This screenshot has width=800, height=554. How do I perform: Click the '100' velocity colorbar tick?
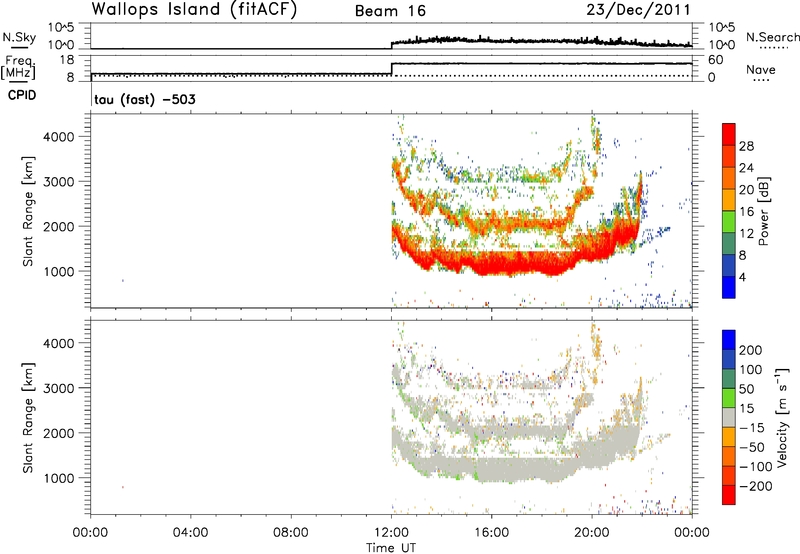[751, 370]
